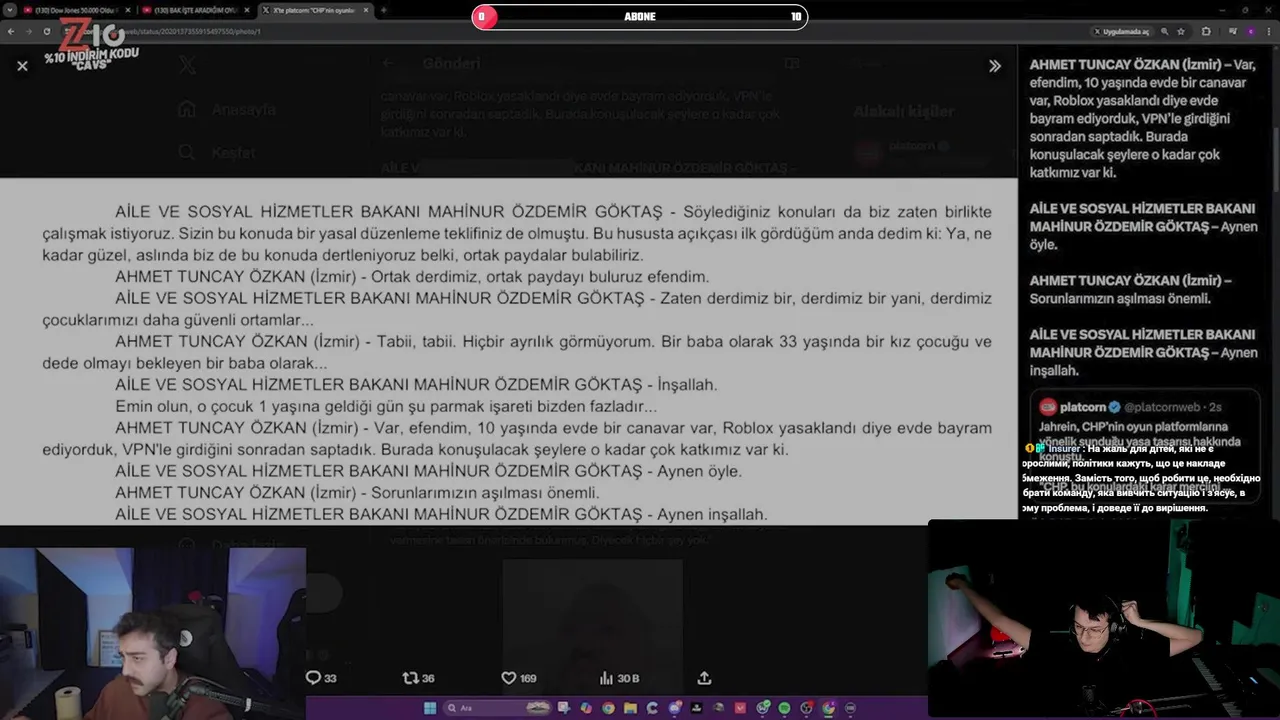Open OBS Studio from the taskbar
This screenshot has height=720, width=1280.
click(806, 708)
